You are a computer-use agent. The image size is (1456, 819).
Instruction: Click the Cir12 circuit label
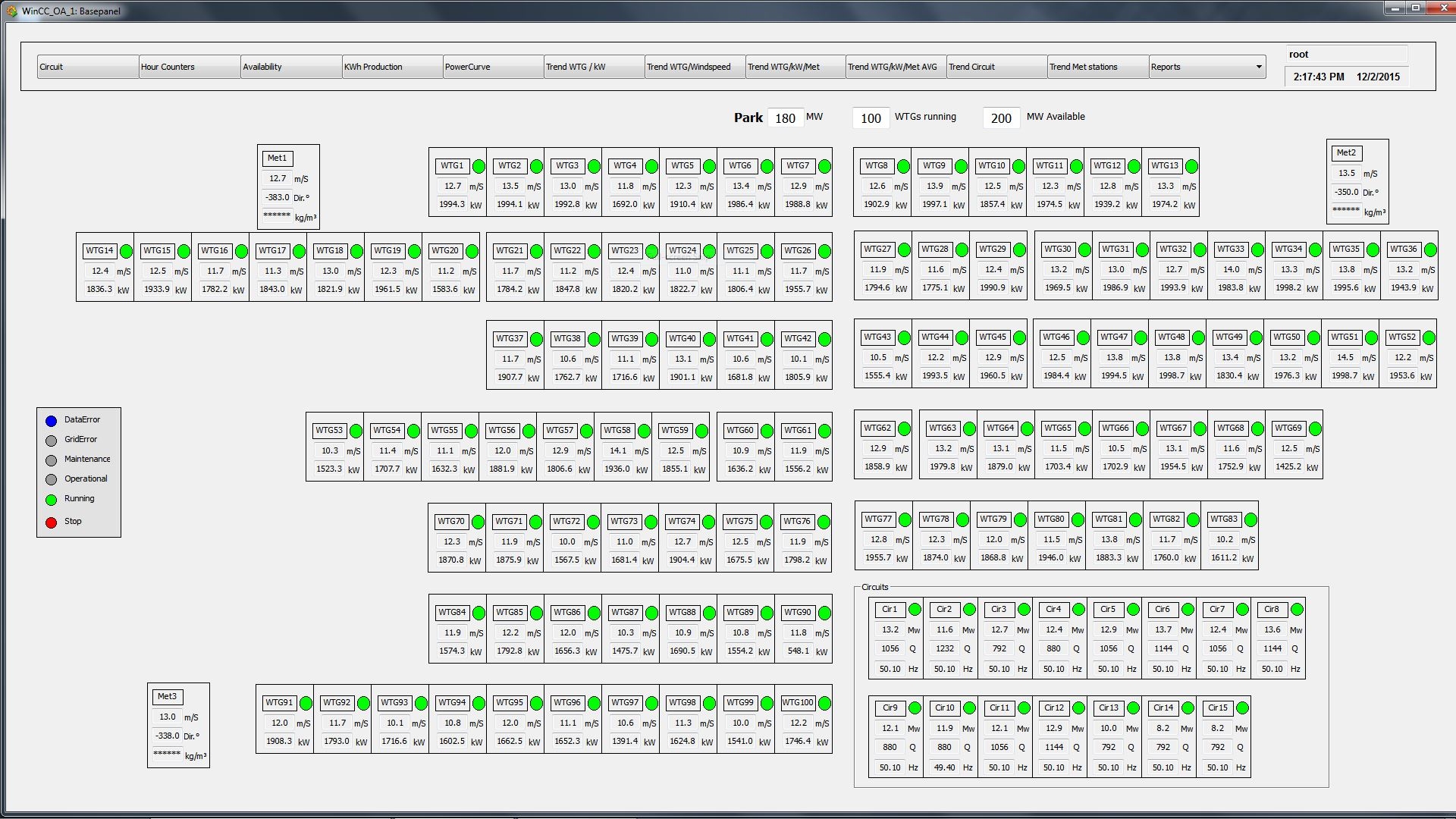click(1054, 708)
